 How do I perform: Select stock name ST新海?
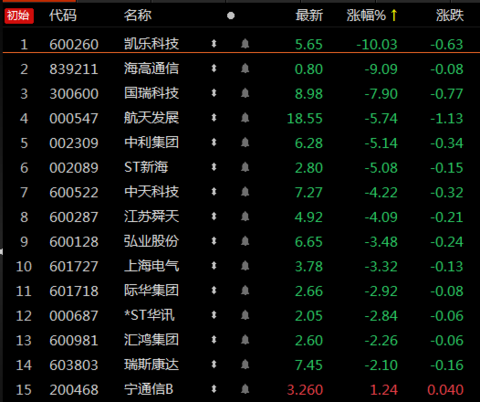[x=146, y=167]
